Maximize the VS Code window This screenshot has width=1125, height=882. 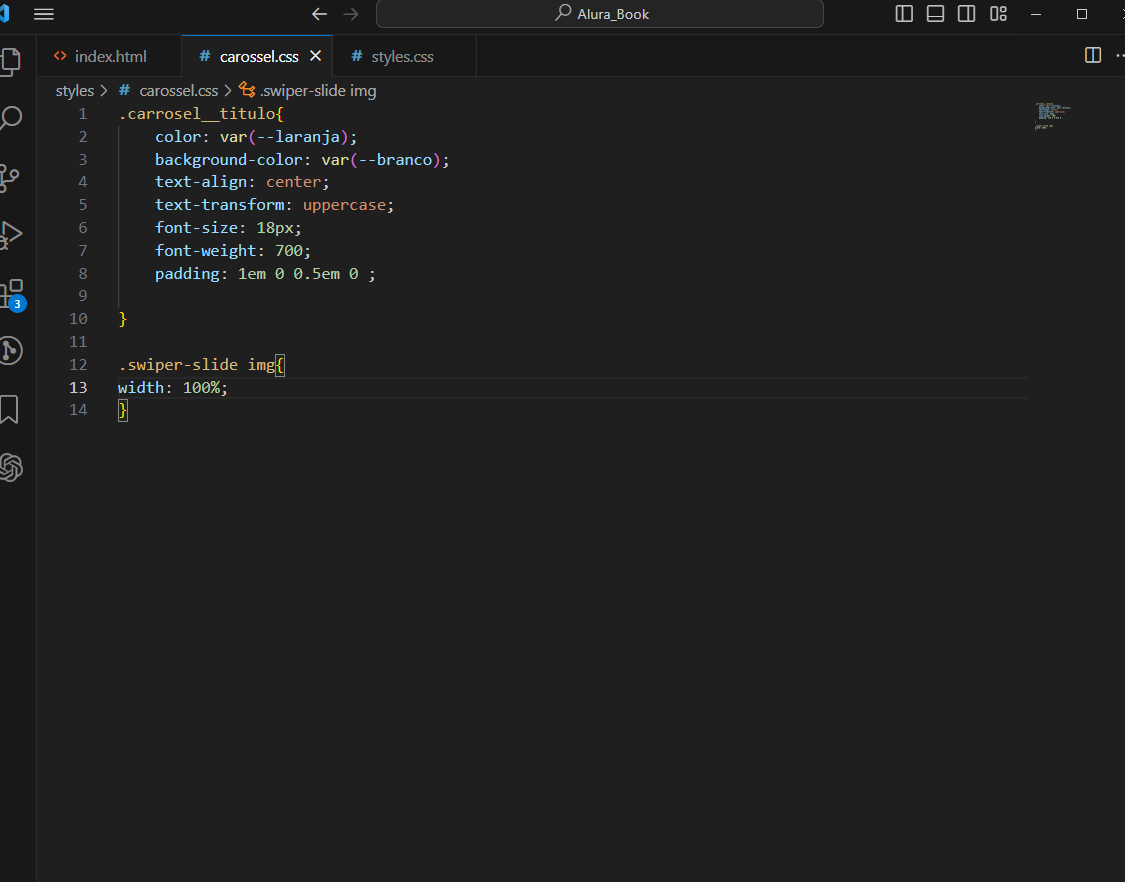coord(1082,14)
